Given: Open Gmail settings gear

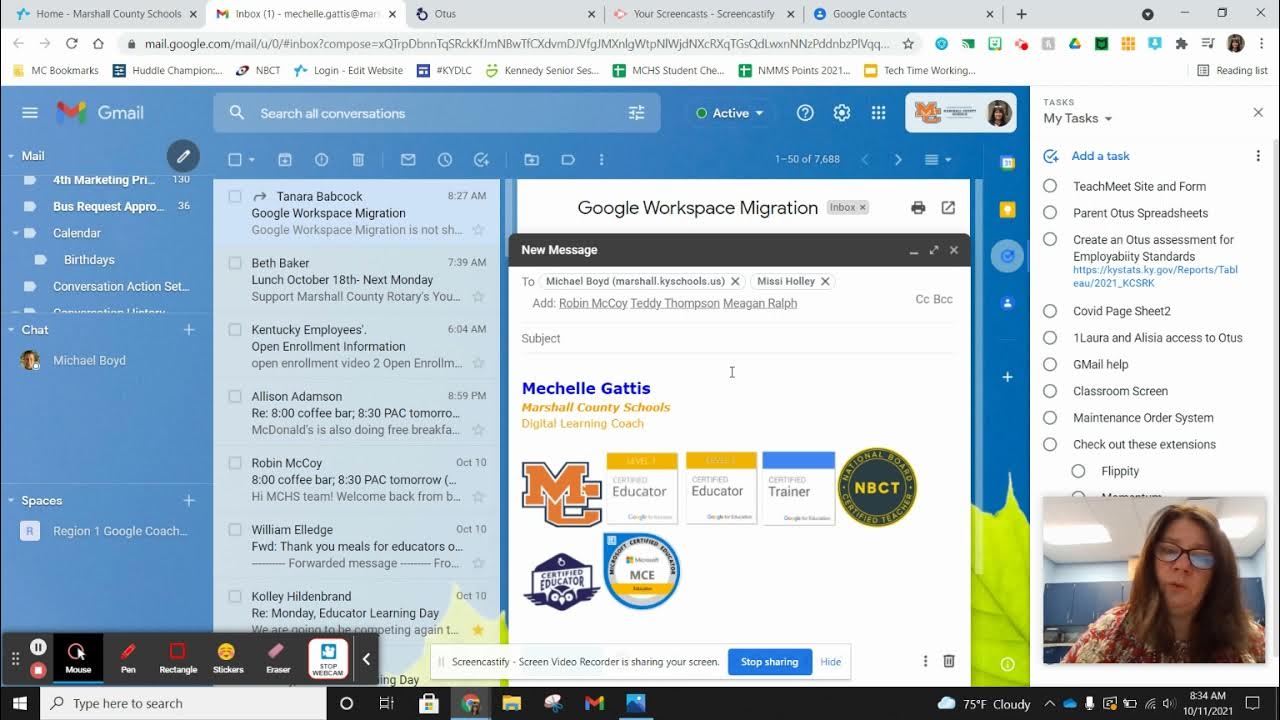Looking at the screenshot, I should tap(842, 113).
